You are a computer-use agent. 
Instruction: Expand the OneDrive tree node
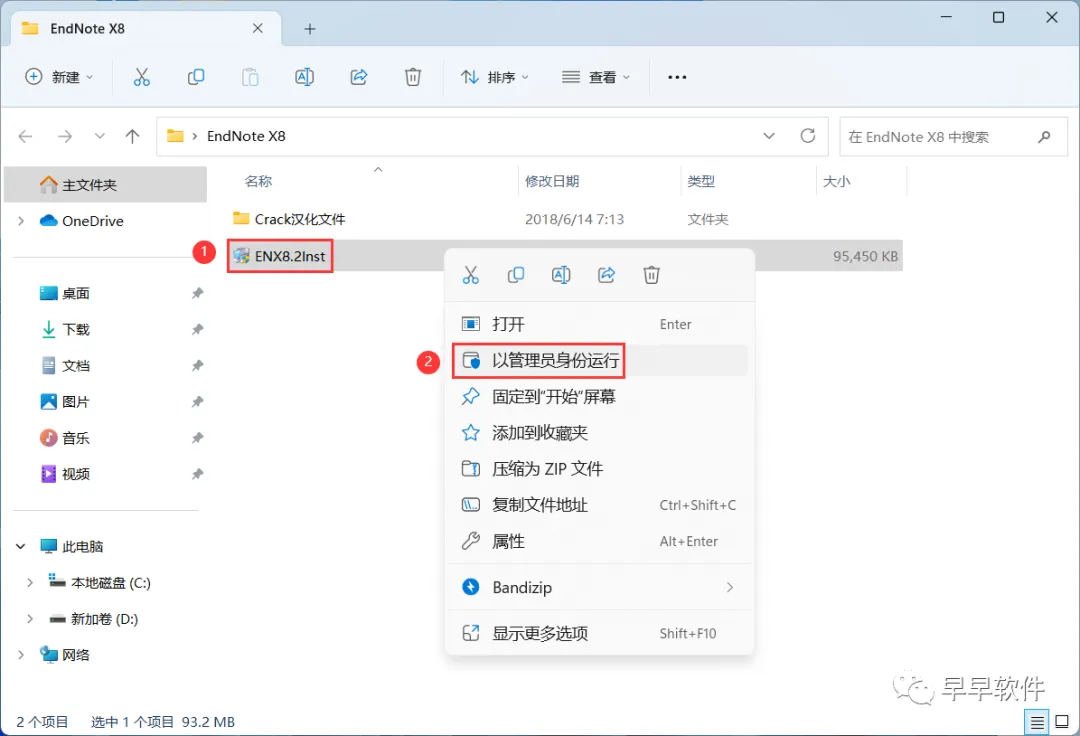(21, 221)
